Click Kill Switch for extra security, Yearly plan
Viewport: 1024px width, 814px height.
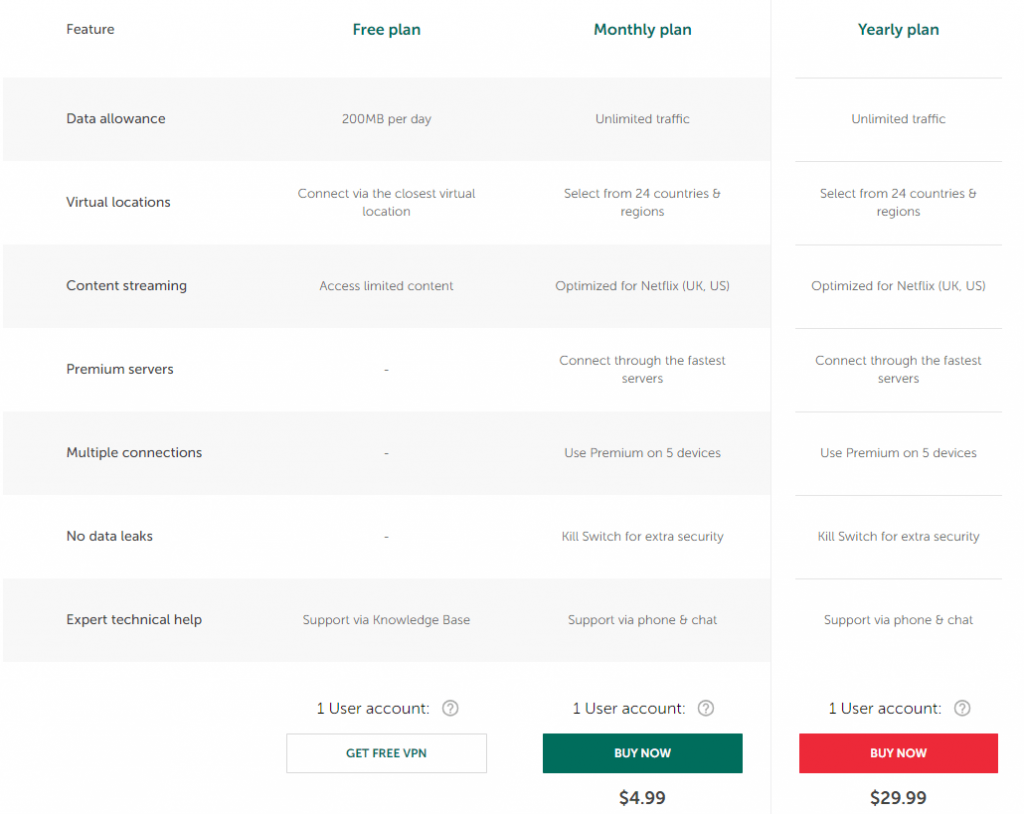899,536
